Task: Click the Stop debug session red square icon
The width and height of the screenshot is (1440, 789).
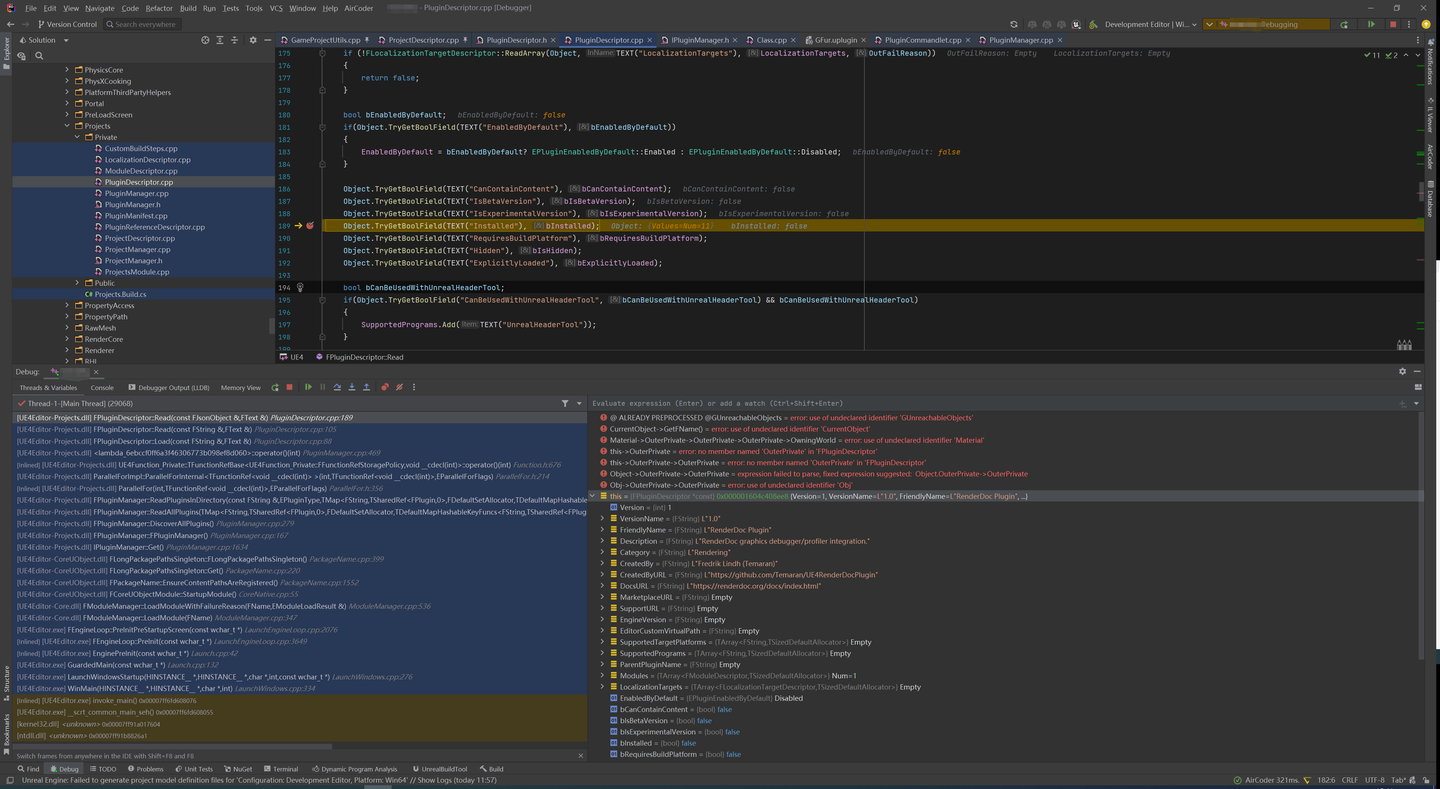Action: coord(291,387)
